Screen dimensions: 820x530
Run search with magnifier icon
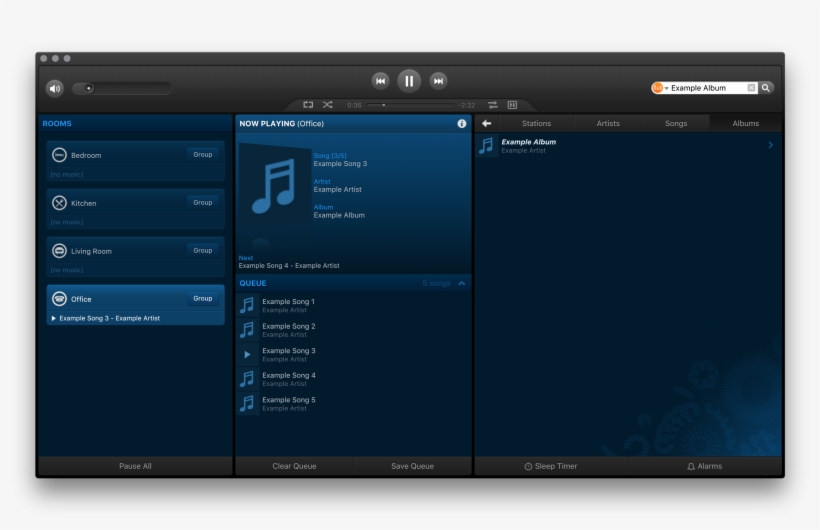tap(766, 88)
